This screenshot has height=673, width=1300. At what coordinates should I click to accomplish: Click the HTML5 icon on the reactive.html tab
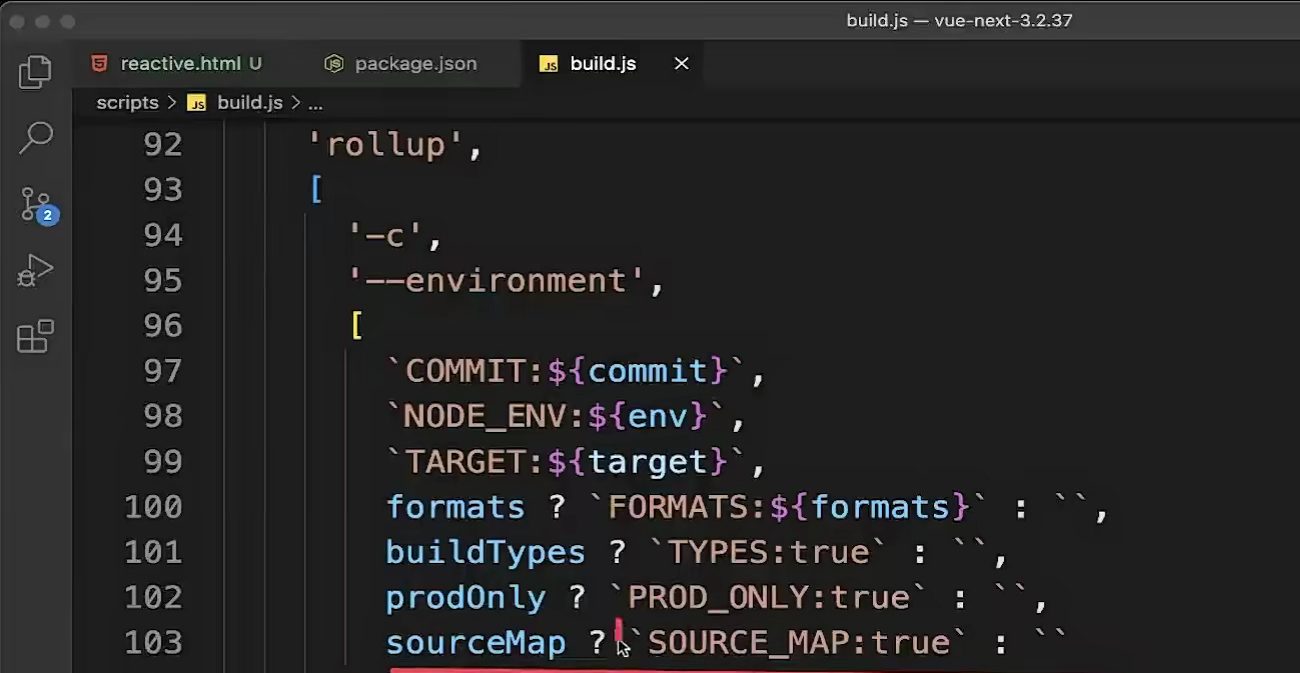coord(99,63)
